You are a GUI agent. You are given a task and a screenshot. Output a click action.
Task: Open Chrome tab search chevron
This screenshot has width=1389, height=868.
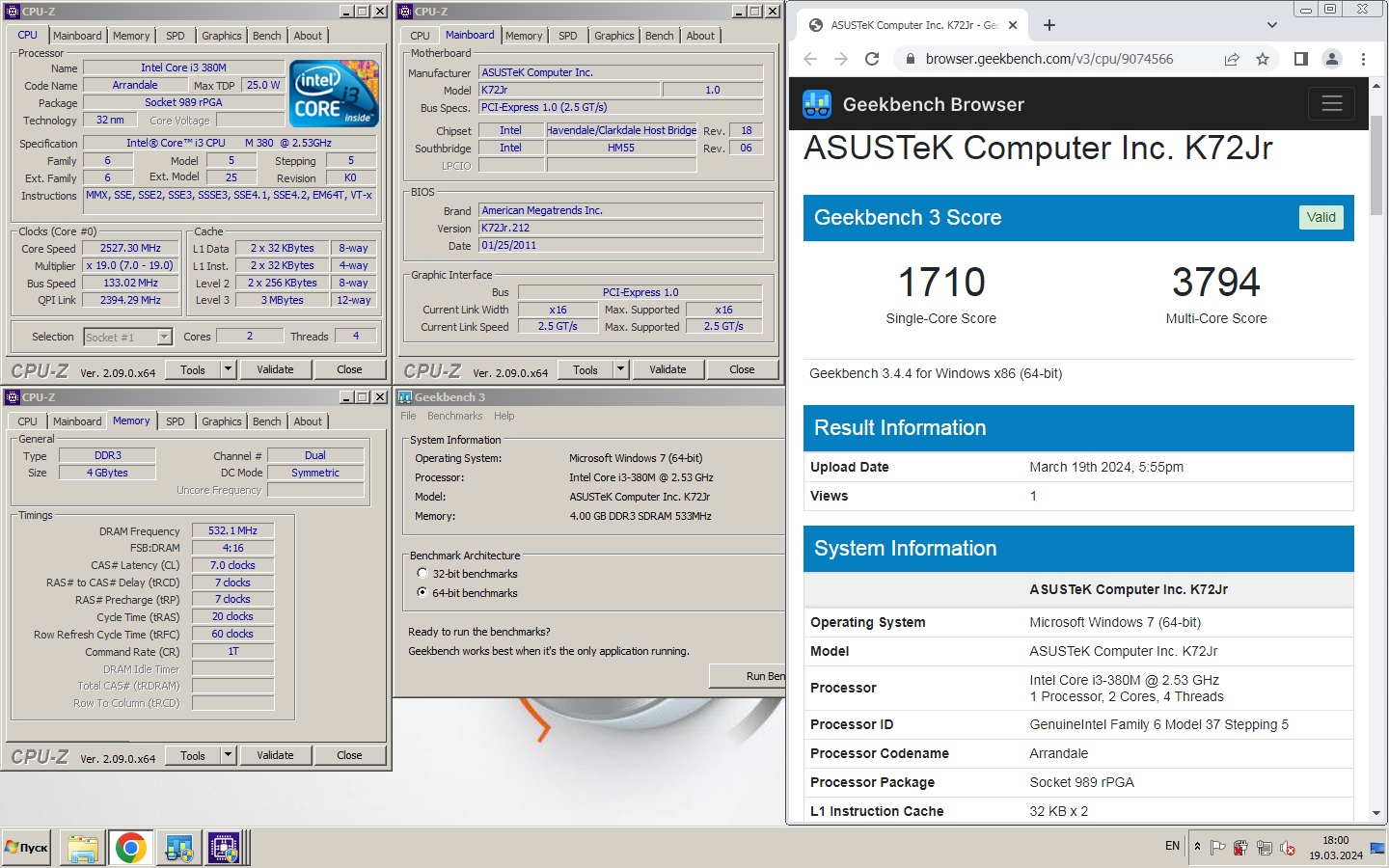(1271, 25)
